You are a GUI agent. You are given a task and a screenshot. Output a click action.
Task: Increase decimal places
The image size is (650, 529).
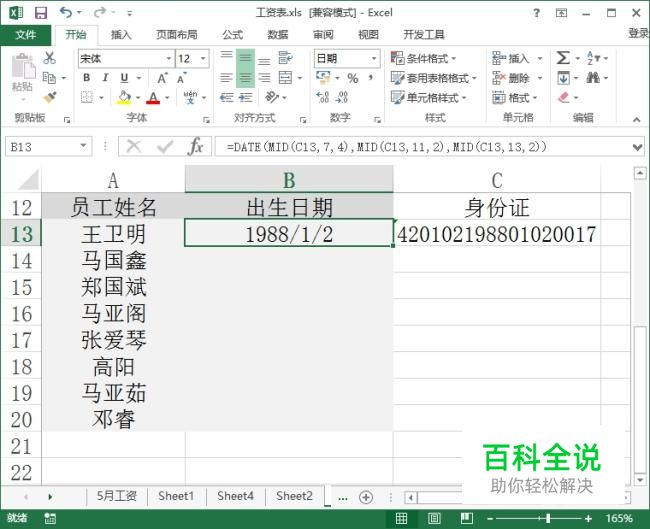click(323, 97)
